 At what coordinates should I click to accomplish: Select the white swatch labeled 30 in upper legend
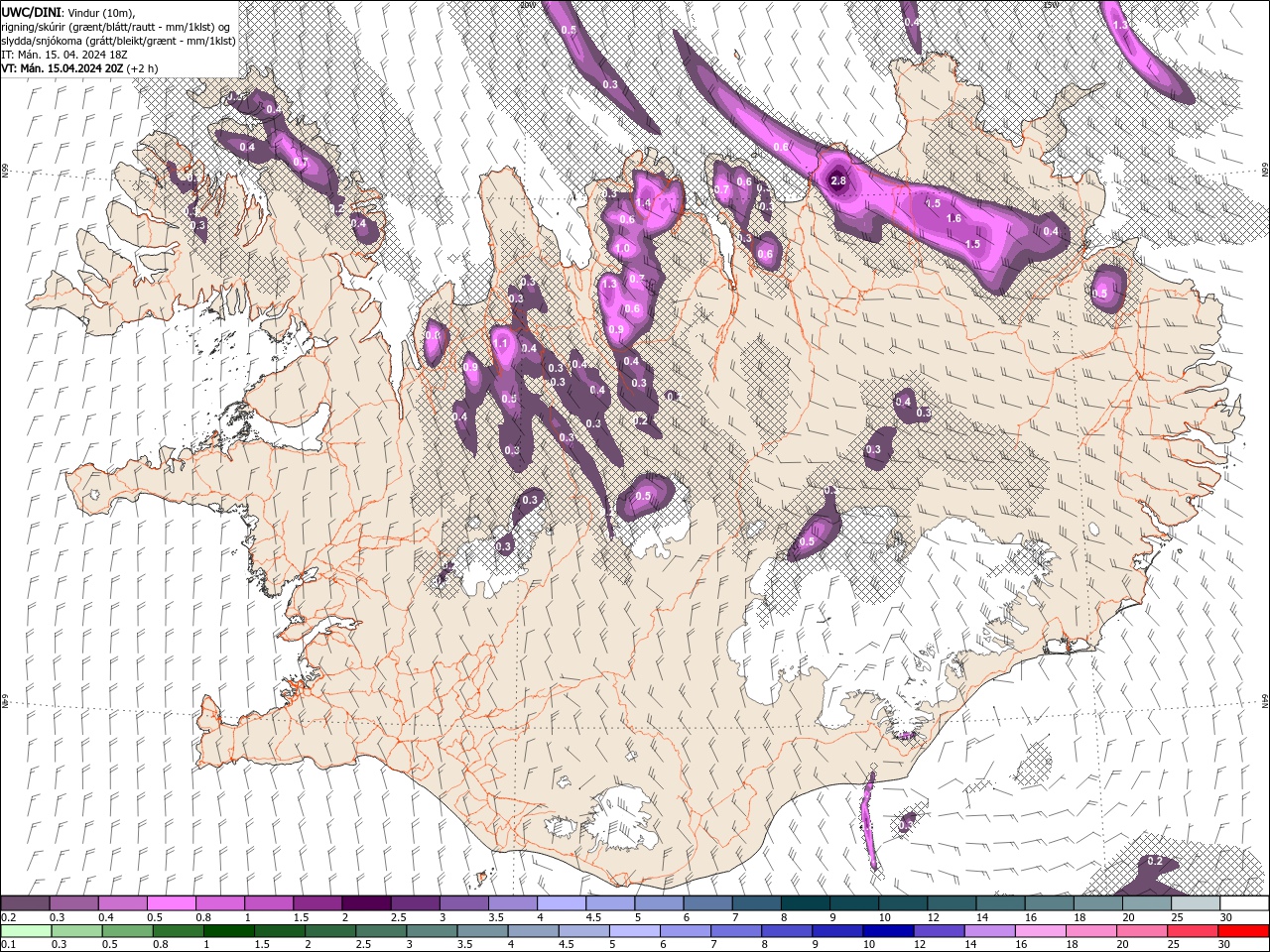point(1244,903)
